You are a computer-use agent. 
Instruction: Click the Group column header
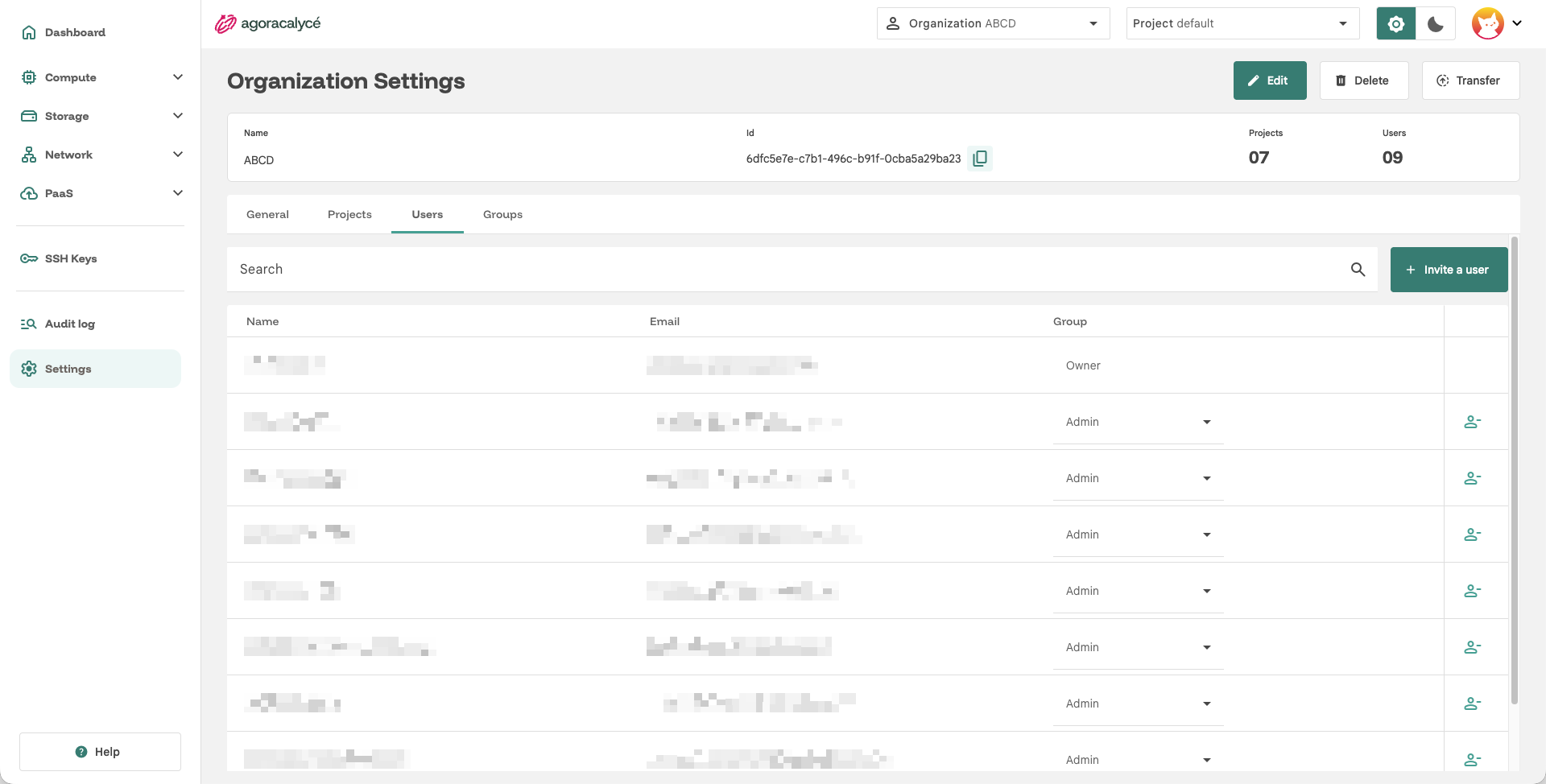pyautogui.click(x=1070, y=321)
